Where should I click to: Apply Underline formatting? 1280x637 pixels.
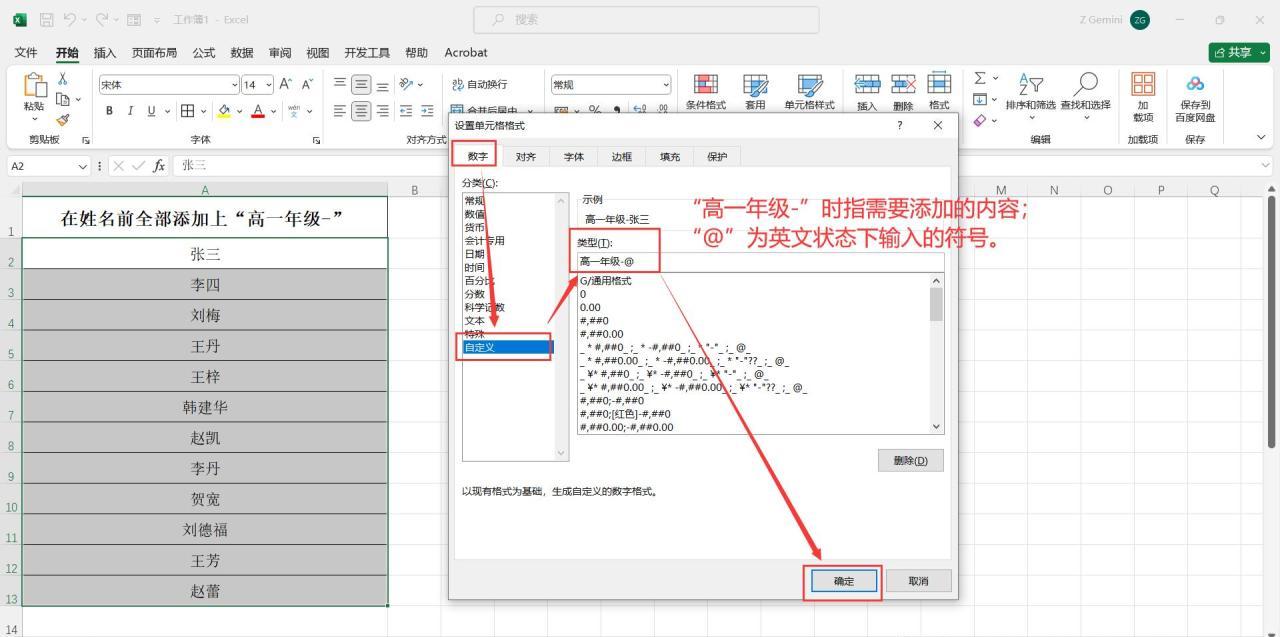click(x=151, y=111)
